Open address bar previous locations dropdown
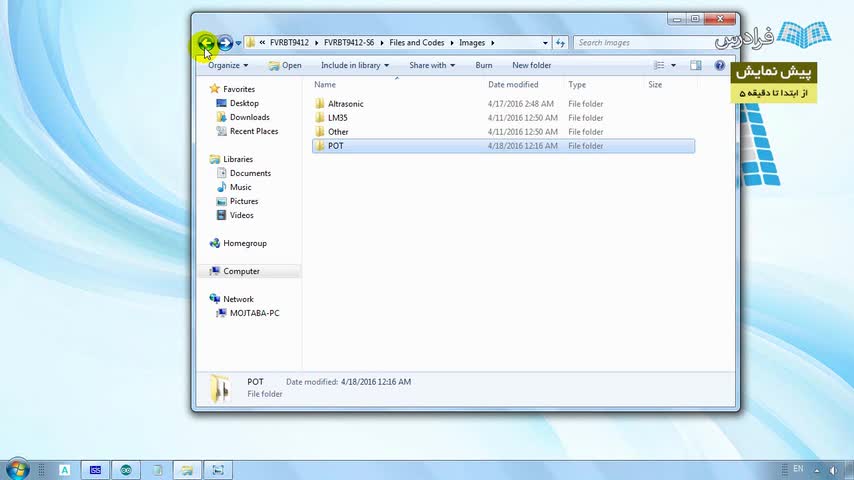Viewport: 854px width, 480px height. [545, 43]
